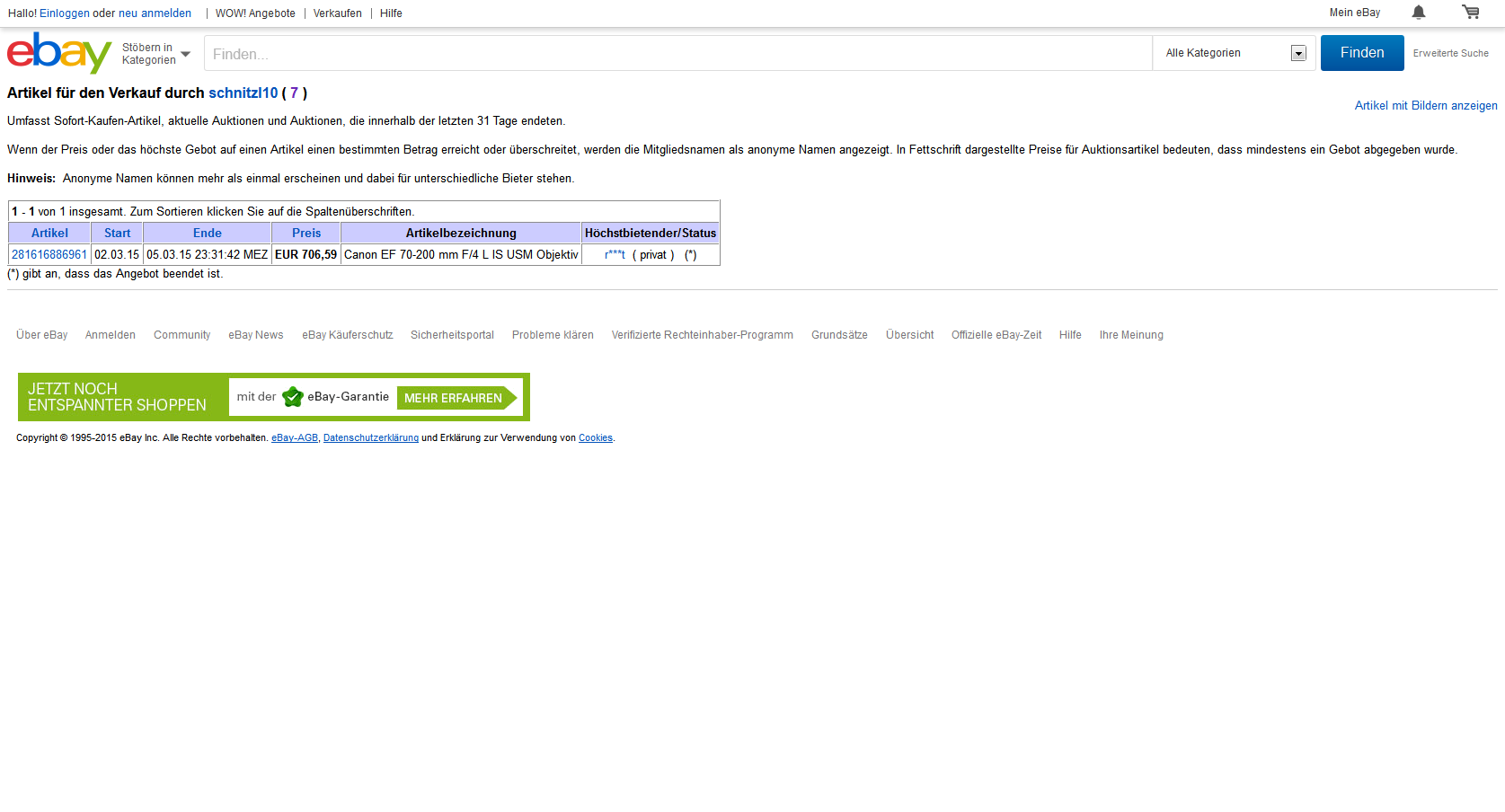Open the shopping cart icon

[x=1470, y=13]
